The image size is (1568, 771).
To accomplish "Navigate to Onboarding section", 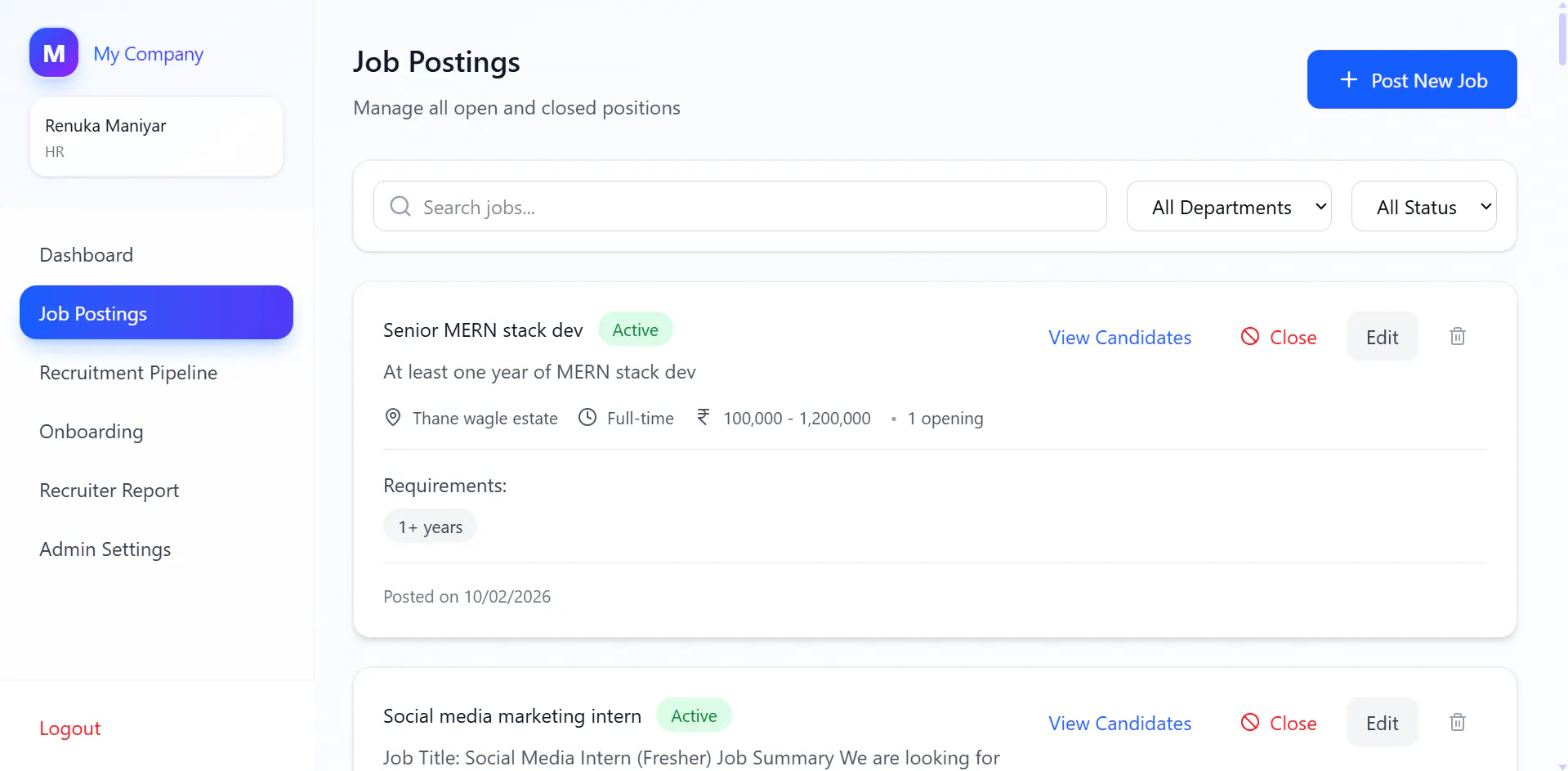I will click(x=156, y=431).
